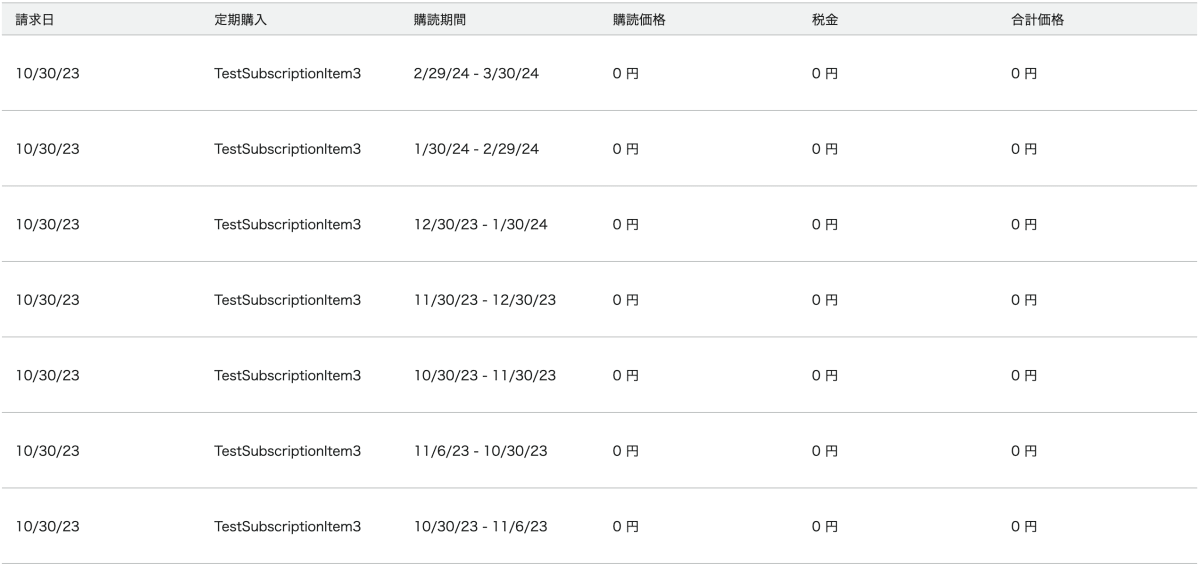
Task: Click the 合計価格 0 円 in the 11/6/23 - 10/30/23 row
Action: point(1024,451)
